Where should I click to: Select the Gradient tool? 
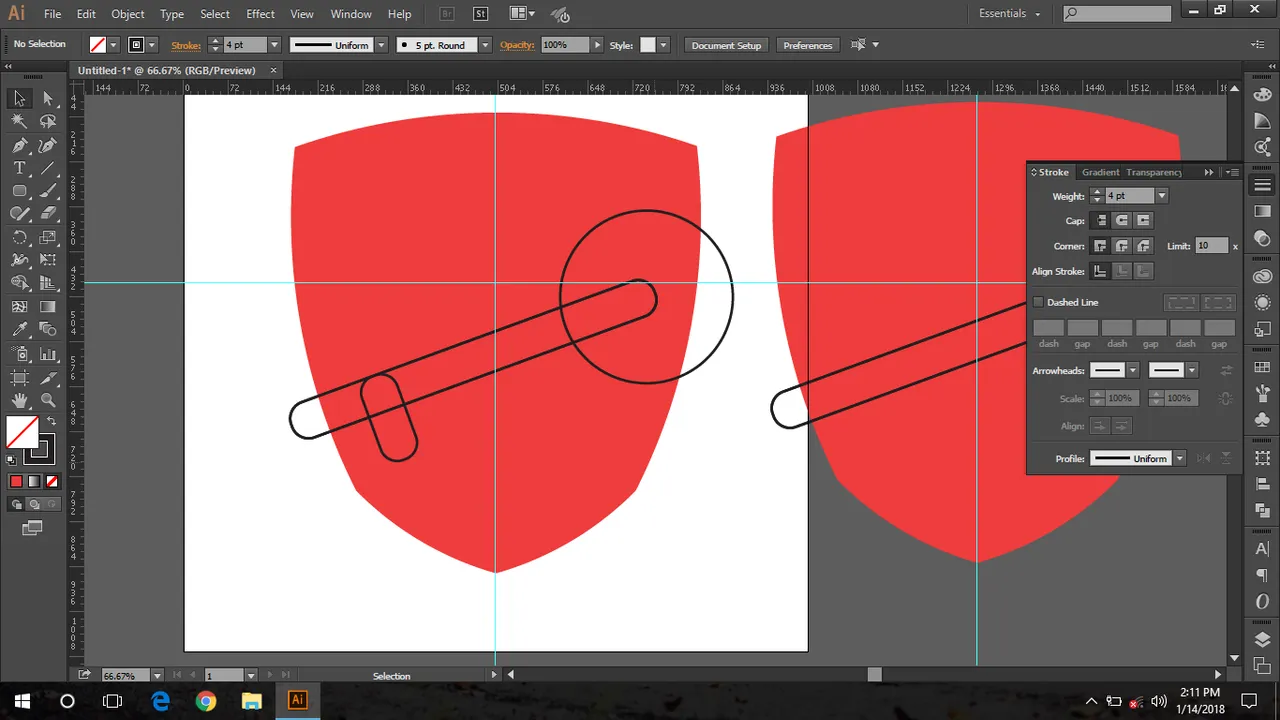tap(48, 307)
